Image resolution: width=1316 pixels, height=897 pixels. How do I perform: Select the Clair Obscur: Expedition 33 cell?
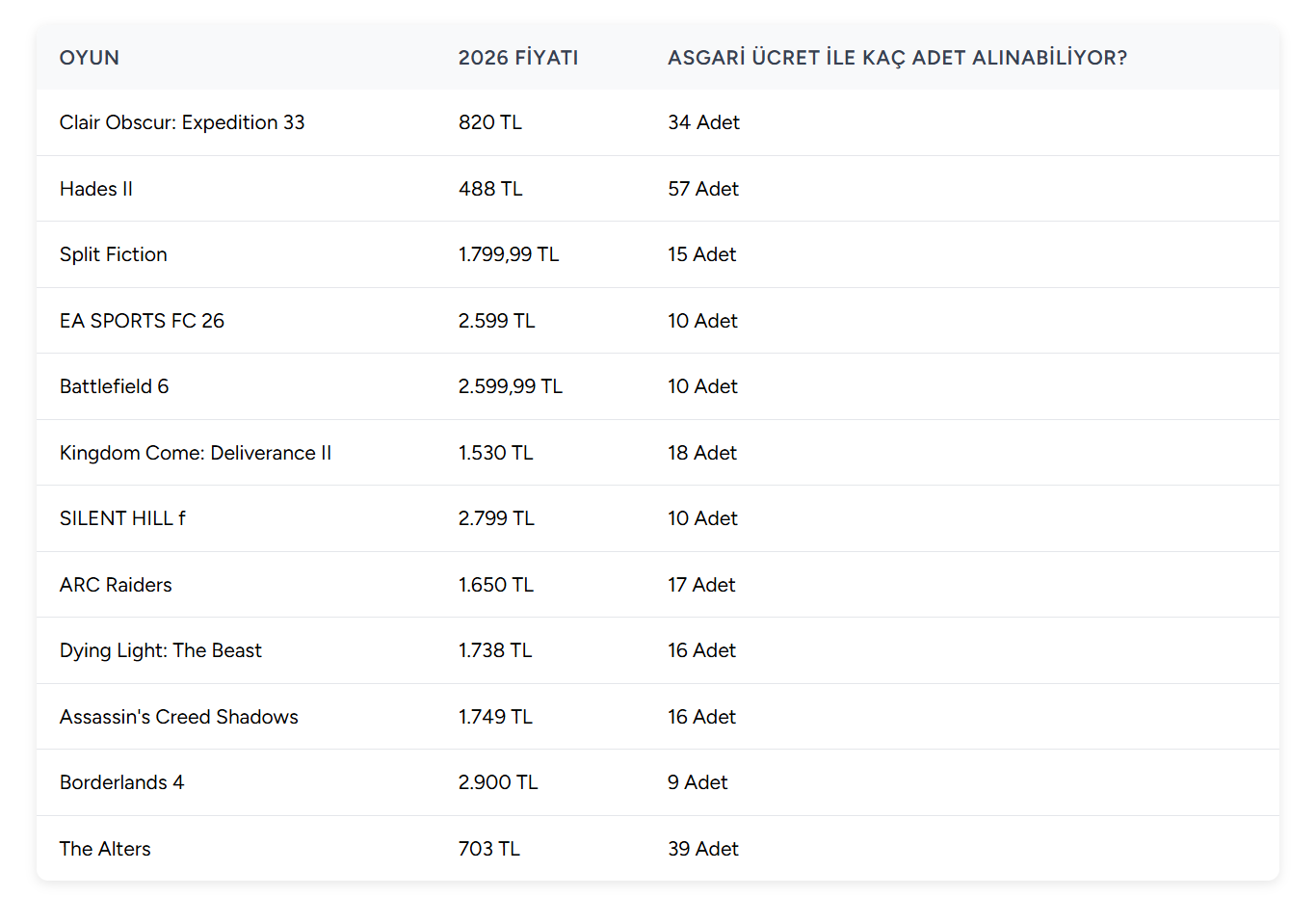pyautogui.click(x=182, y=122)
